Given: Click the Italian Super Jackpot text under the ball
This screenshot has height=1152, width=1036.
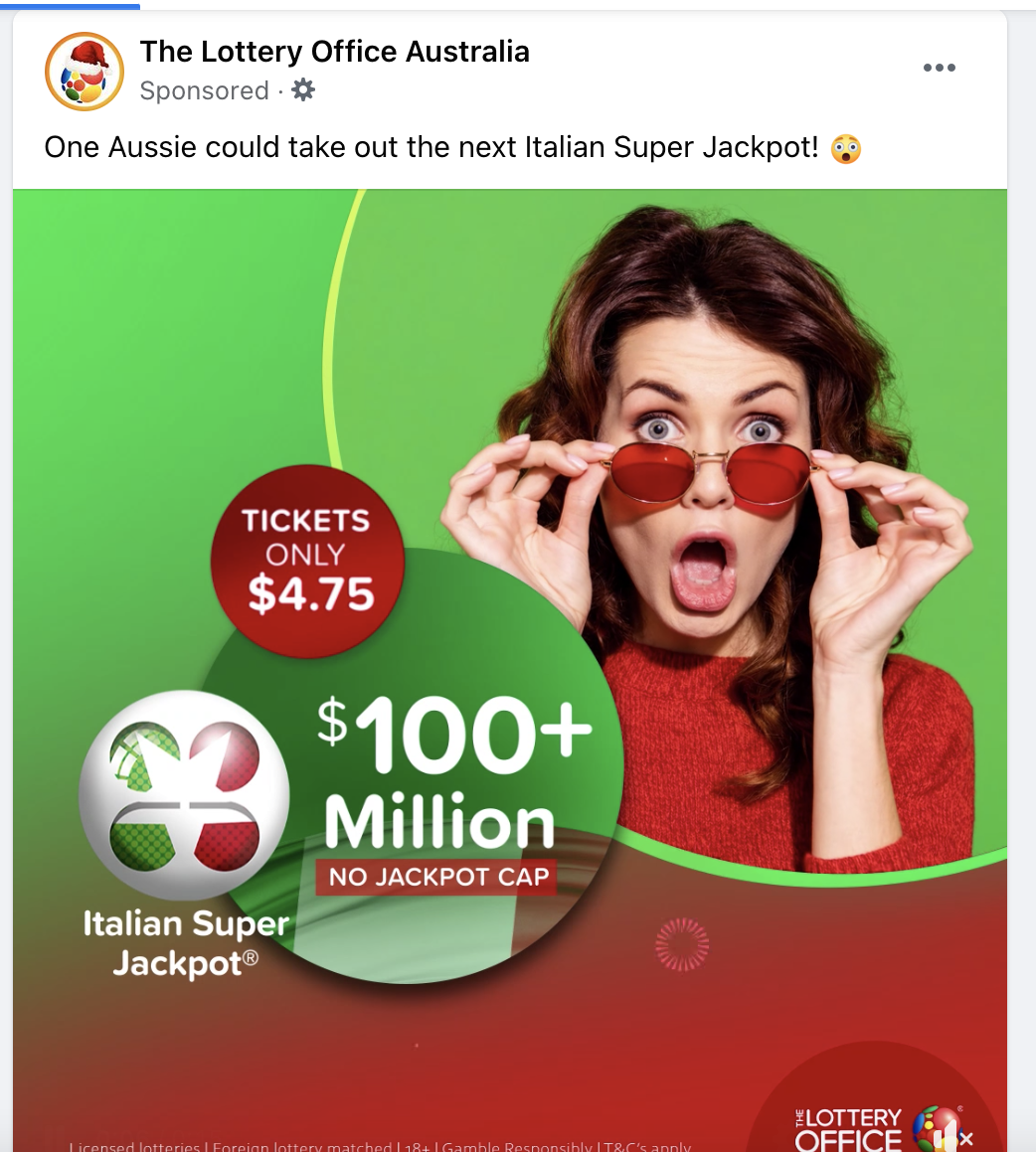Looking at the screenshot, I should tap(186, 942).
